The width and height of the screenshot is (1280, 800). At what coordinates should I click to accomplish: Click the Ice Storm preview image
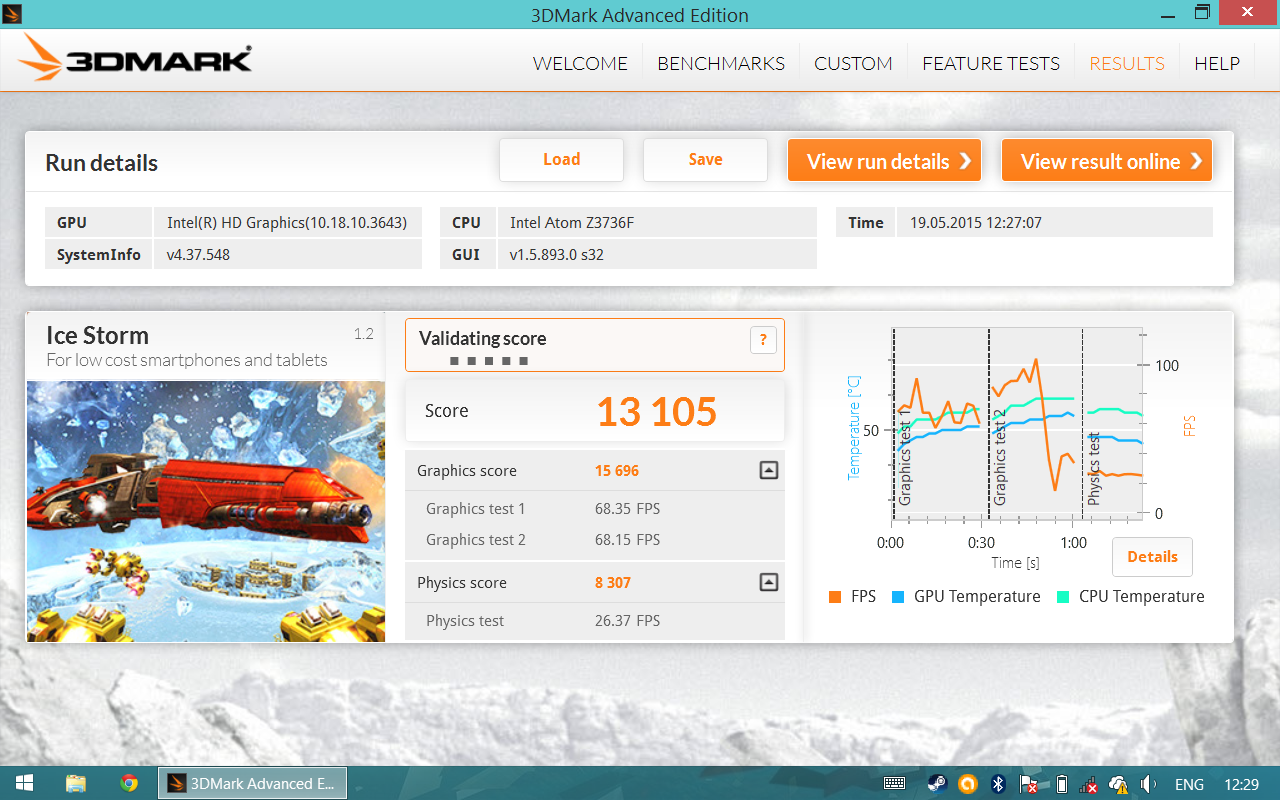(x=206, y=510)
